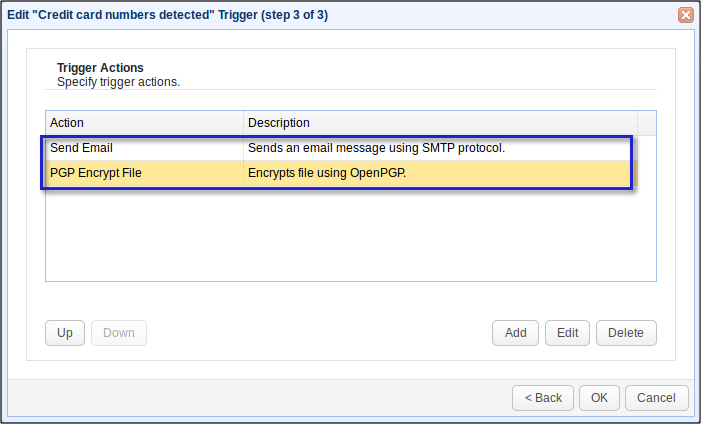
Task: Click the 'Specify trigger actions.' text
Action: pyautogui.click(x=118, y=81)
